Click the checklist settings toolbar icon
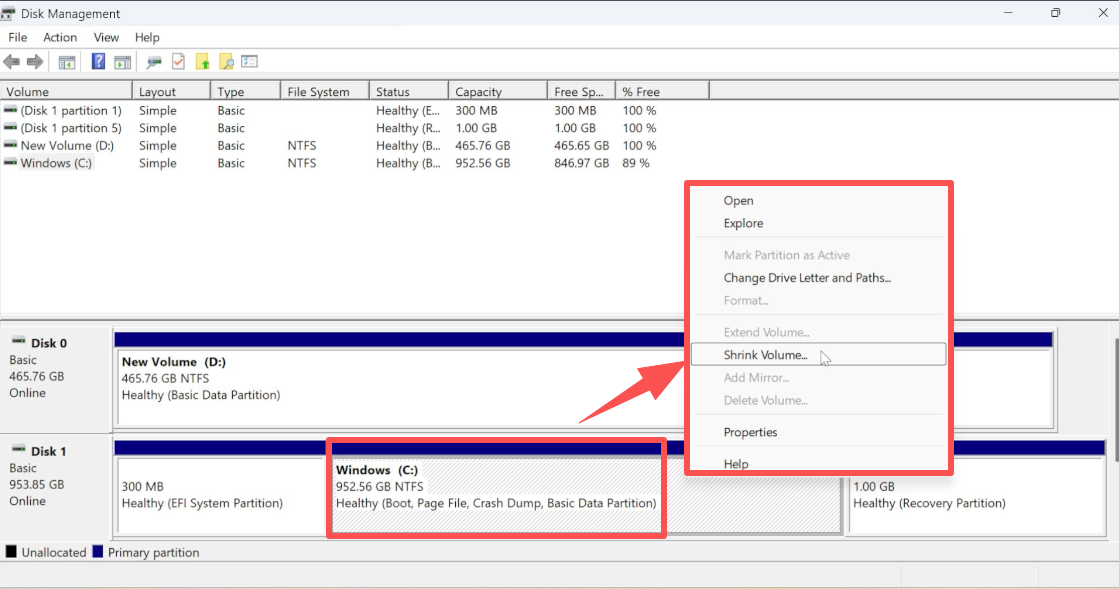The width and height of the screenshot is (1119, 589). 250,62
